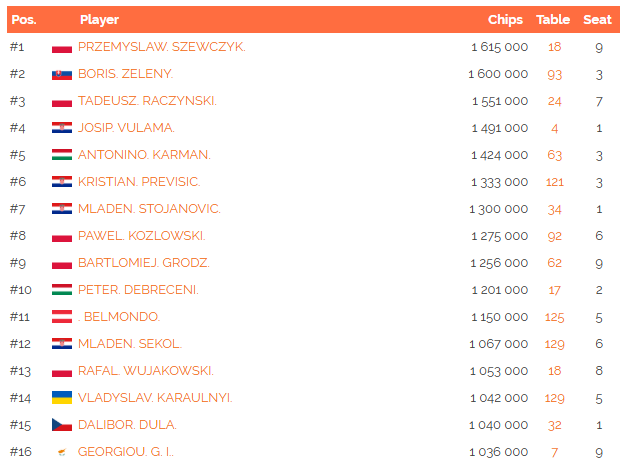Click the Croatian flag beside Josip Vulama
The image size is (628, 469).
point(62,128)
